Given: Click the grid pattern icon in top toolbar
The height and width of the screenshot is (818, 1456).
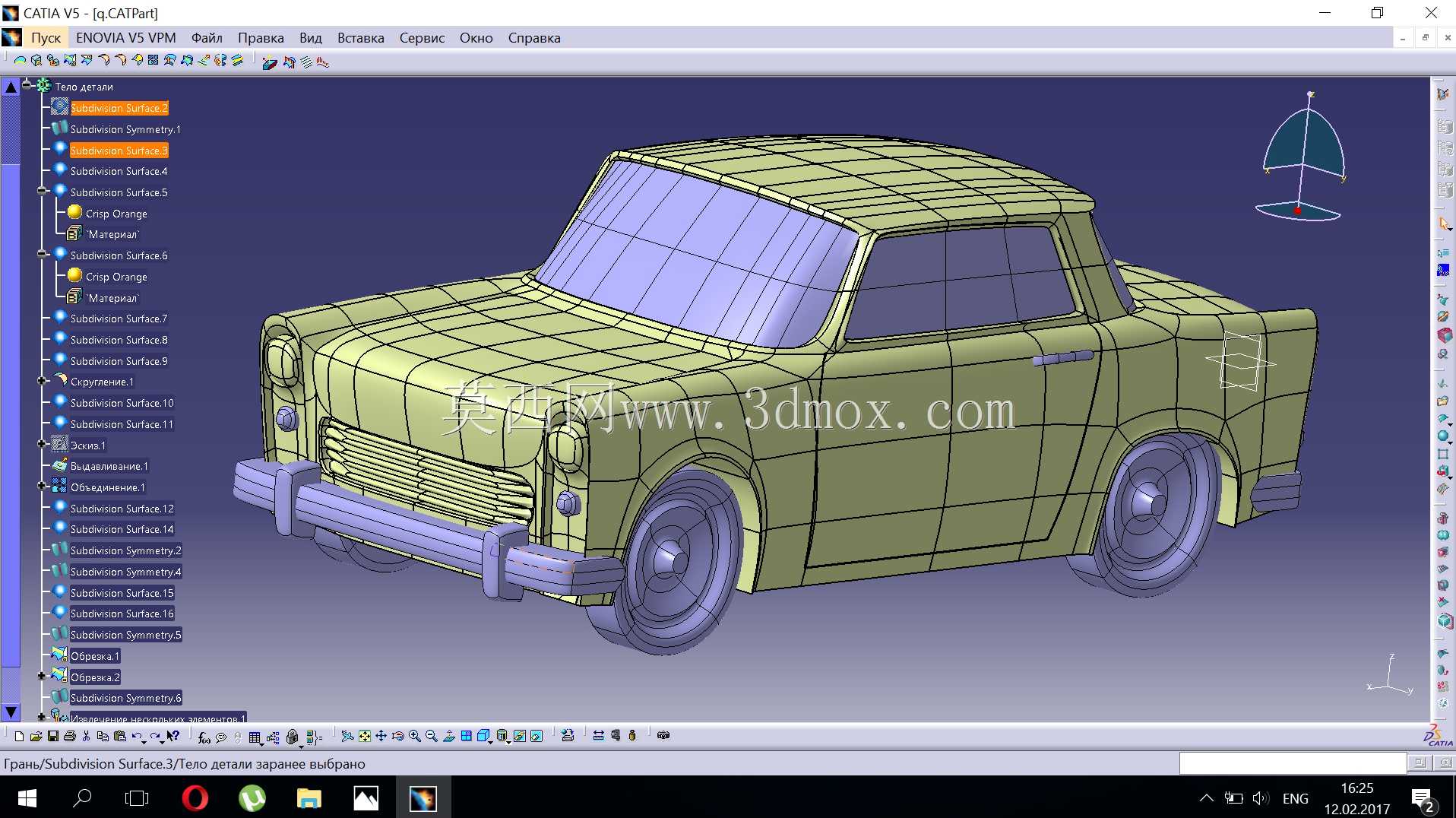Looking at the screenshot, I should pos(154,61).
